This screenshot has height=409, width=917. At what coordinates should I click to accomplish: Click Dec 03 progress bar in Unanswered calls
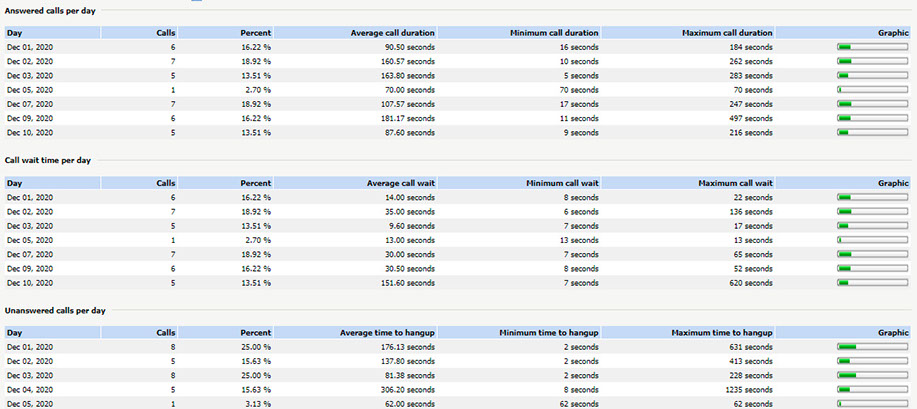857,375
